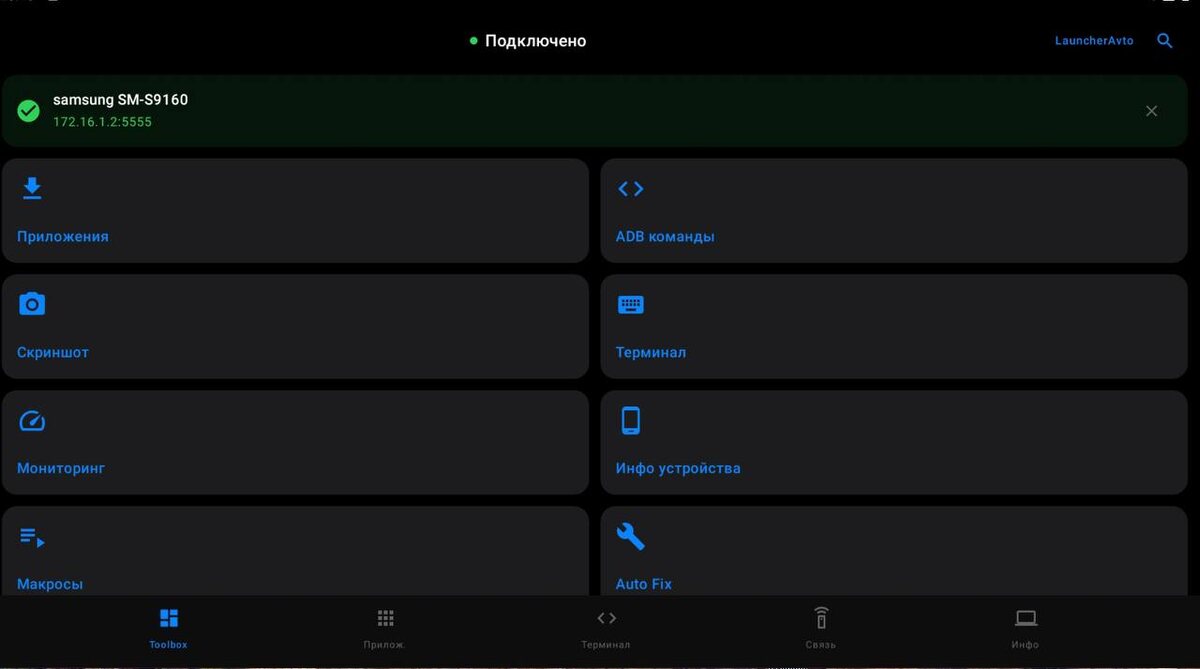Open ADB команды card label
The image size is (1200, 669).
665,237
